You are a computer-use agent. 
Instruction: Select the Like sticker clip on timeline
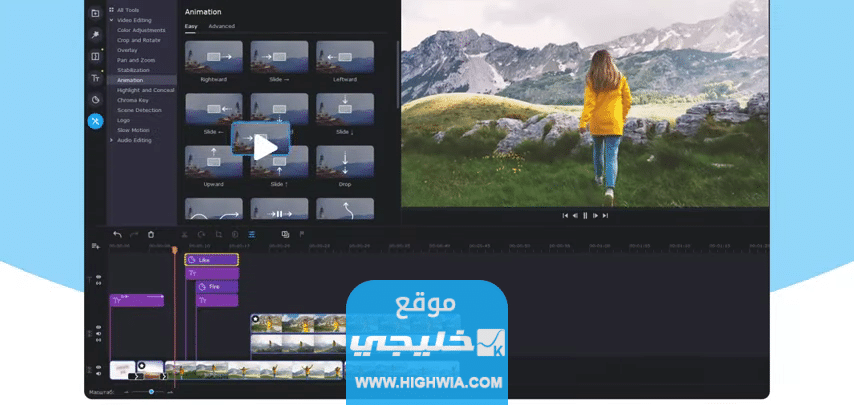[211, 260]
